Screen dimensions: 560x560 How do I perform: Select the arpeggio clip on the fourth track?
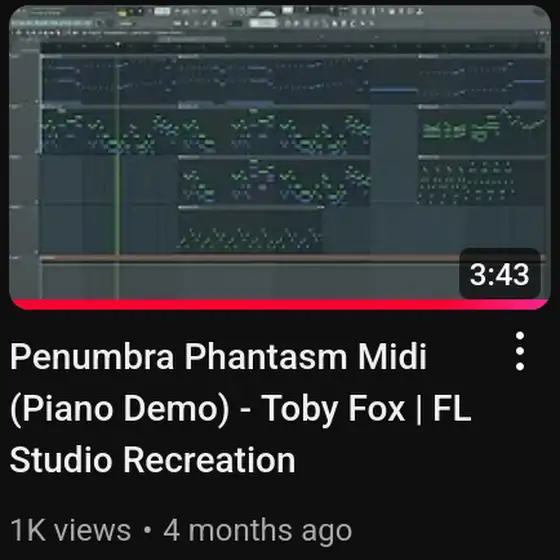click(x=250, y=230)
